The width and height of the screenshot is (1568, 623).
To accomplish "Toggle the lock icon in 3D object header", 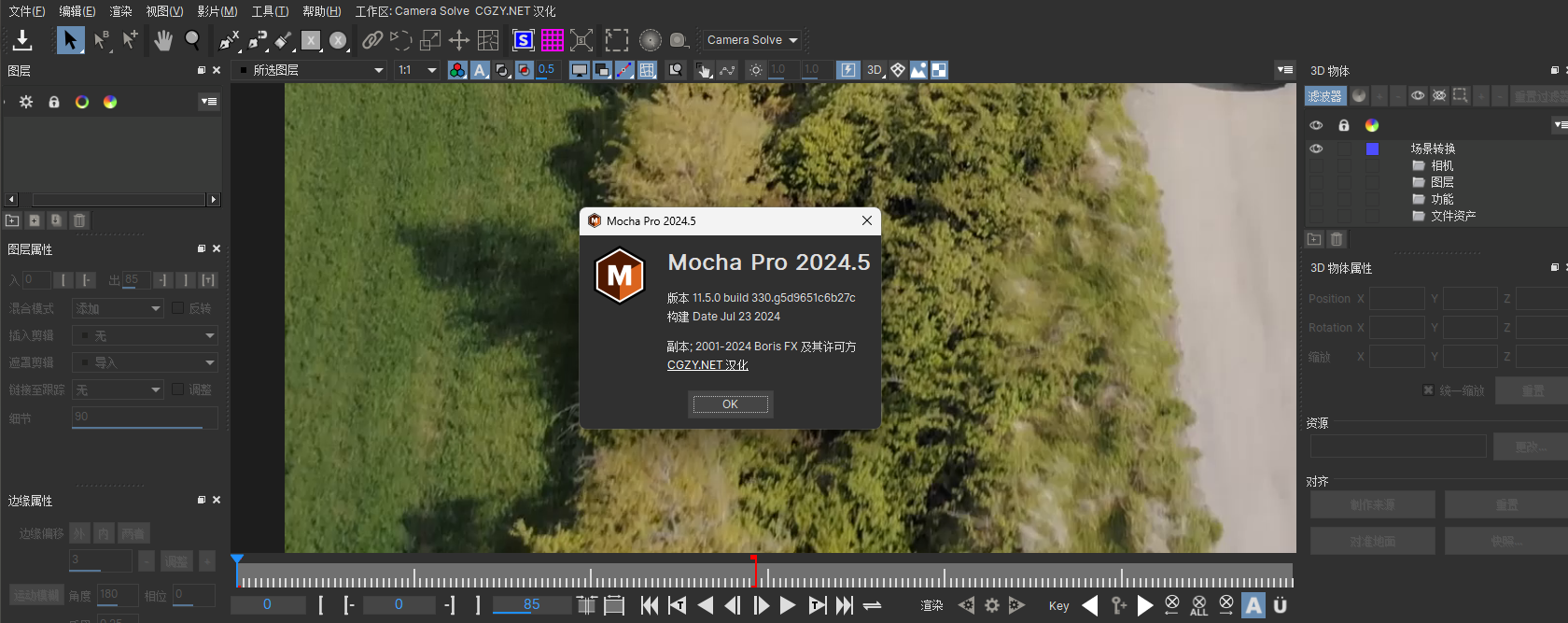I will (x=1344, y=125).
